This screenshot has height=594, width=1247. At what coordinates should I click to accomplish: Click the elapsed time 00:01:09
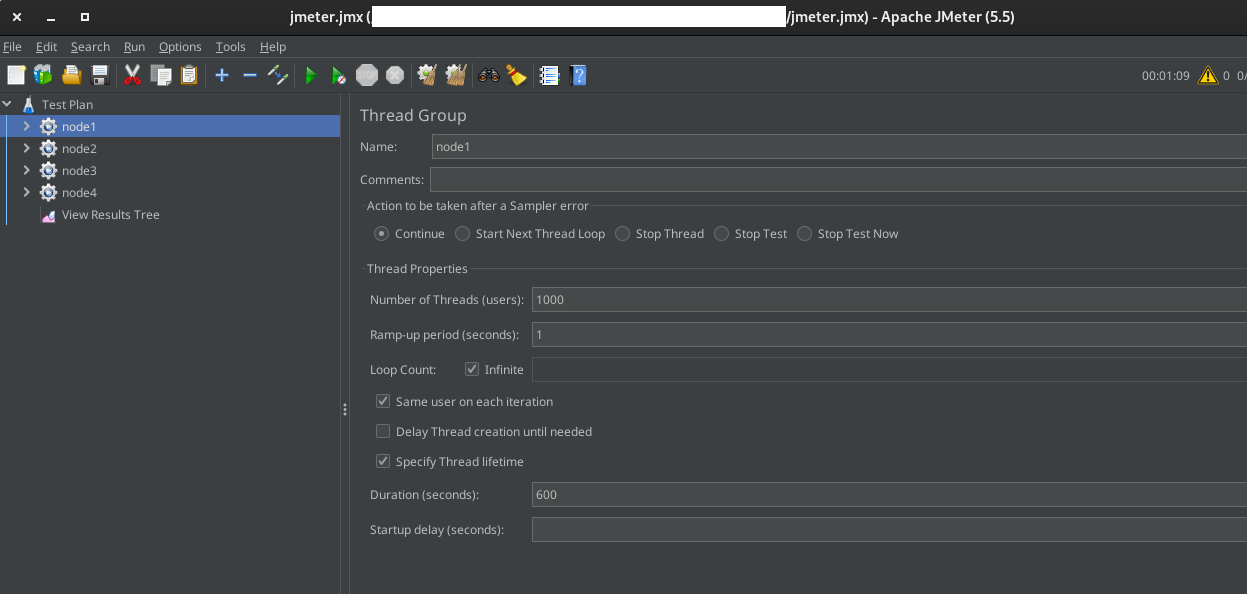coord(1166,76)
